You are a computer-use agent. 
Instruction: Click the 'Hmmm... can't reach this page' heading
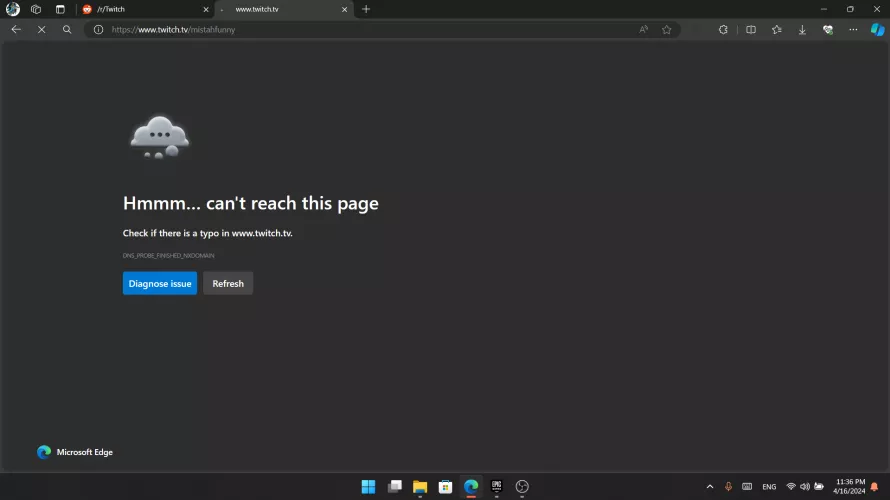pyautogui.click(x=250, y=203)
